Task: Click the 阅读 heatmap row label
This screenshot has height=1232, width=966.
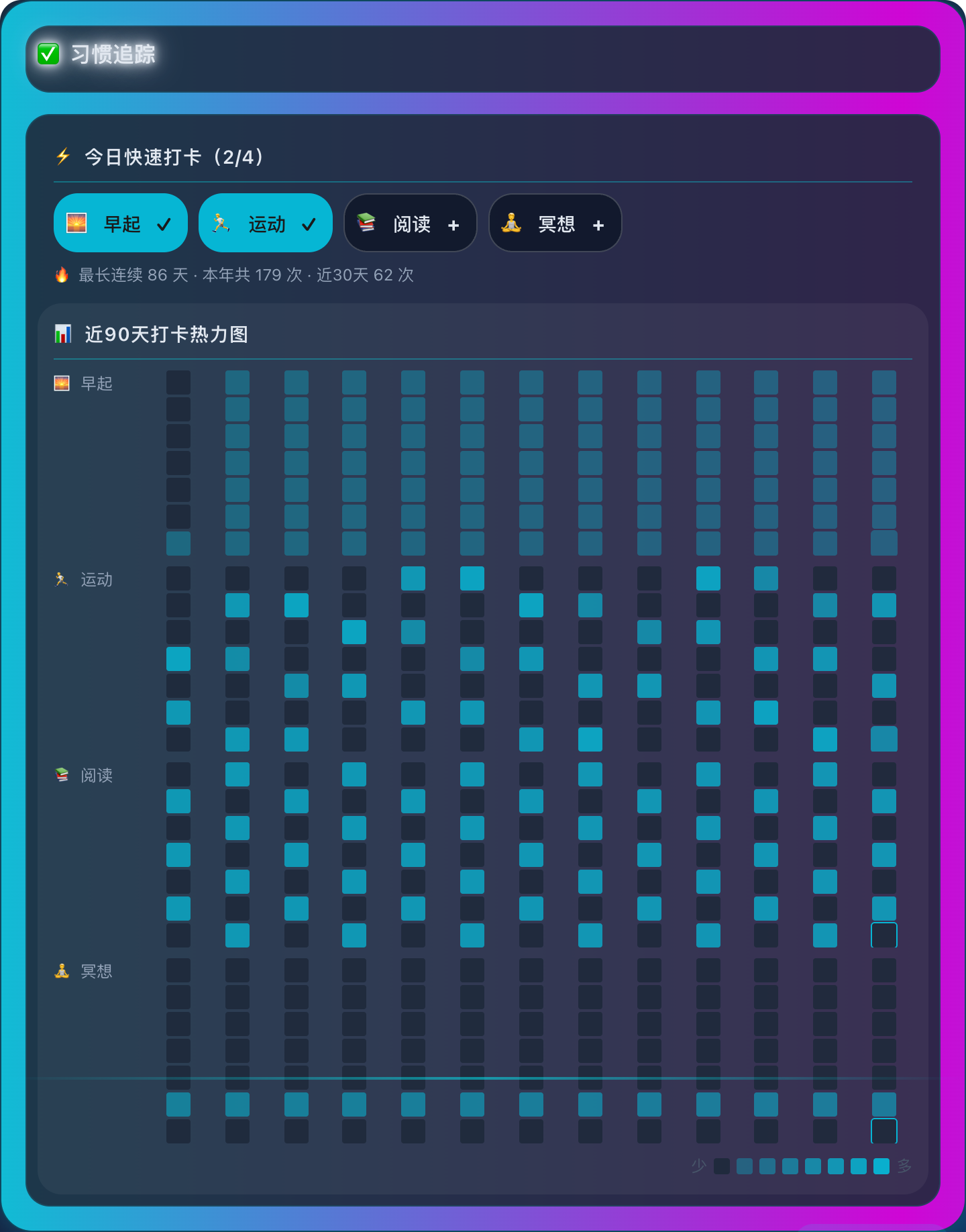Action: click(x=97, y=775)
